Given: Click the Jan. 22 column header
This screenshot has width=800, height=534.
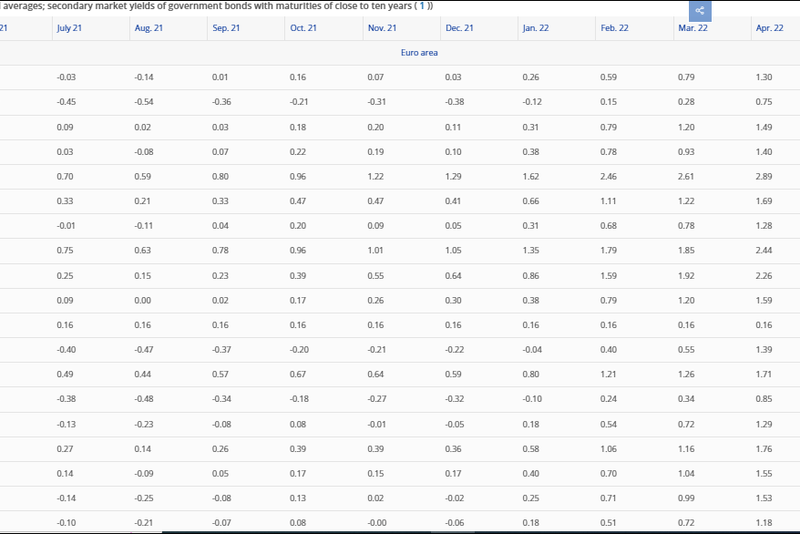Looking at the screenshot, I should click(x=535, y=28).
